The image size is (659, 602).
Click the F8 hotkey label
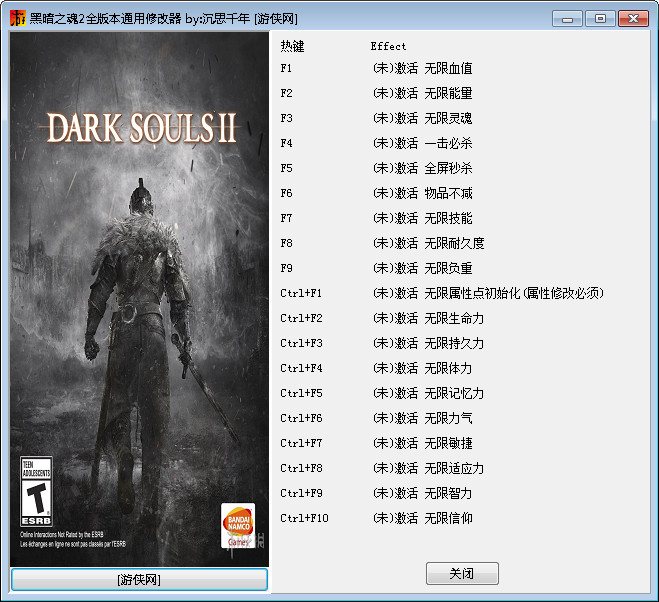[286, 243]
